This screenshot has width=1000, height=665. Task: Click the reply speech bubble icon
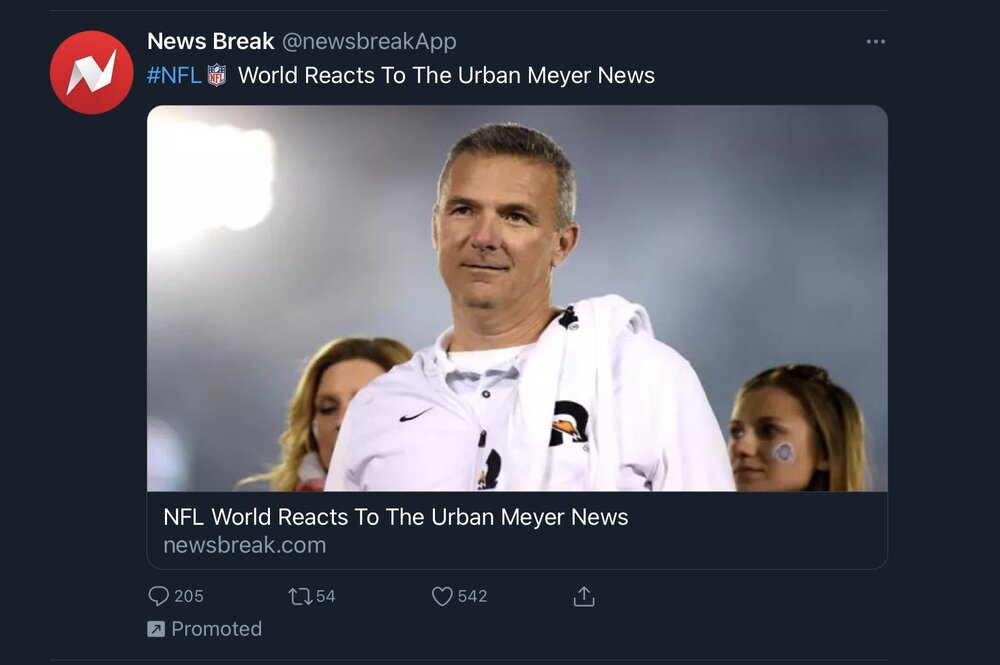pos(159,596)
